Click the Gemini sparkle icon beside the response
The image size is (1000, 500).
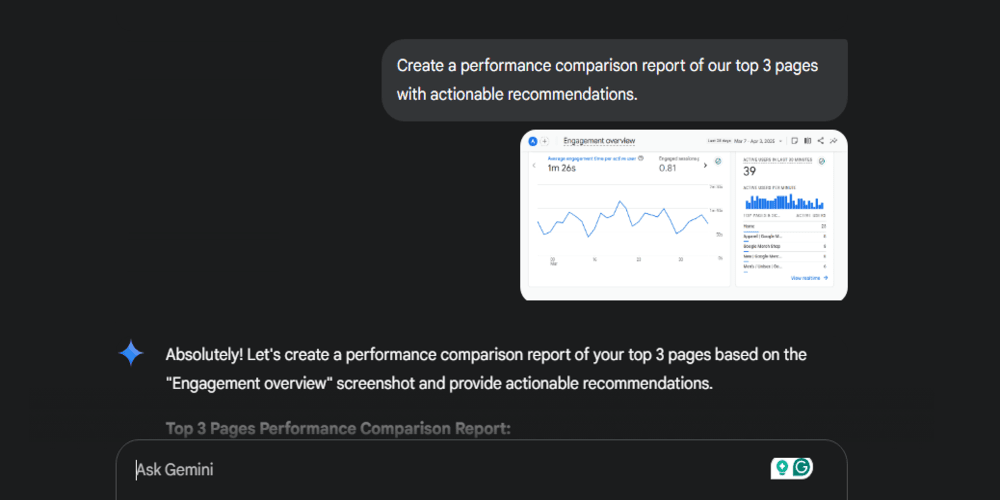(131, 354)
